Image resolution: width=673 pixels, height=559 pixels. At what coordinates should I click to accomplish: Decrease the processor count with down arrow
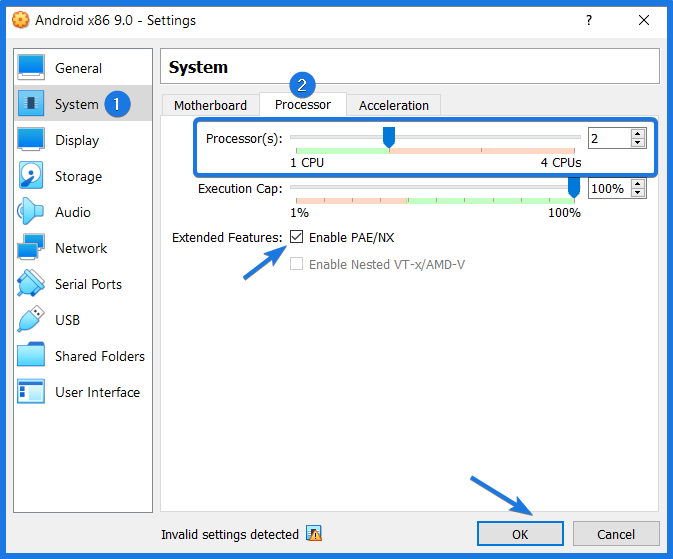pos(638,143)
